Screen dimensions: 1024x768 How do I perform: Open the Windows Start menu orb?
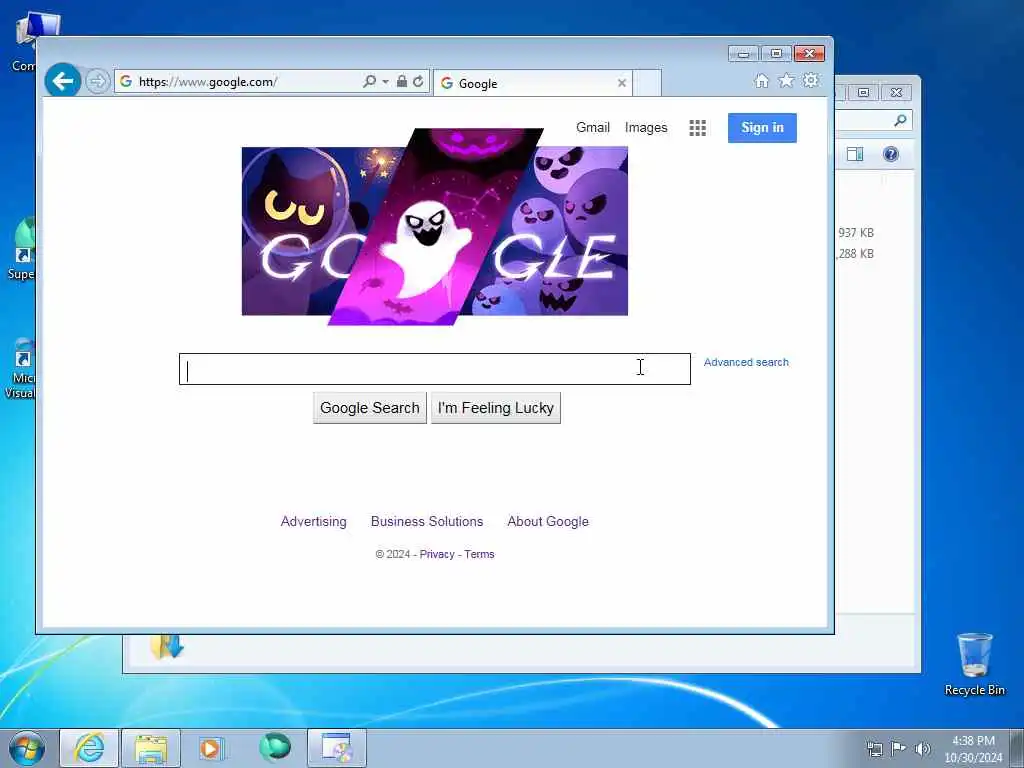27,748
